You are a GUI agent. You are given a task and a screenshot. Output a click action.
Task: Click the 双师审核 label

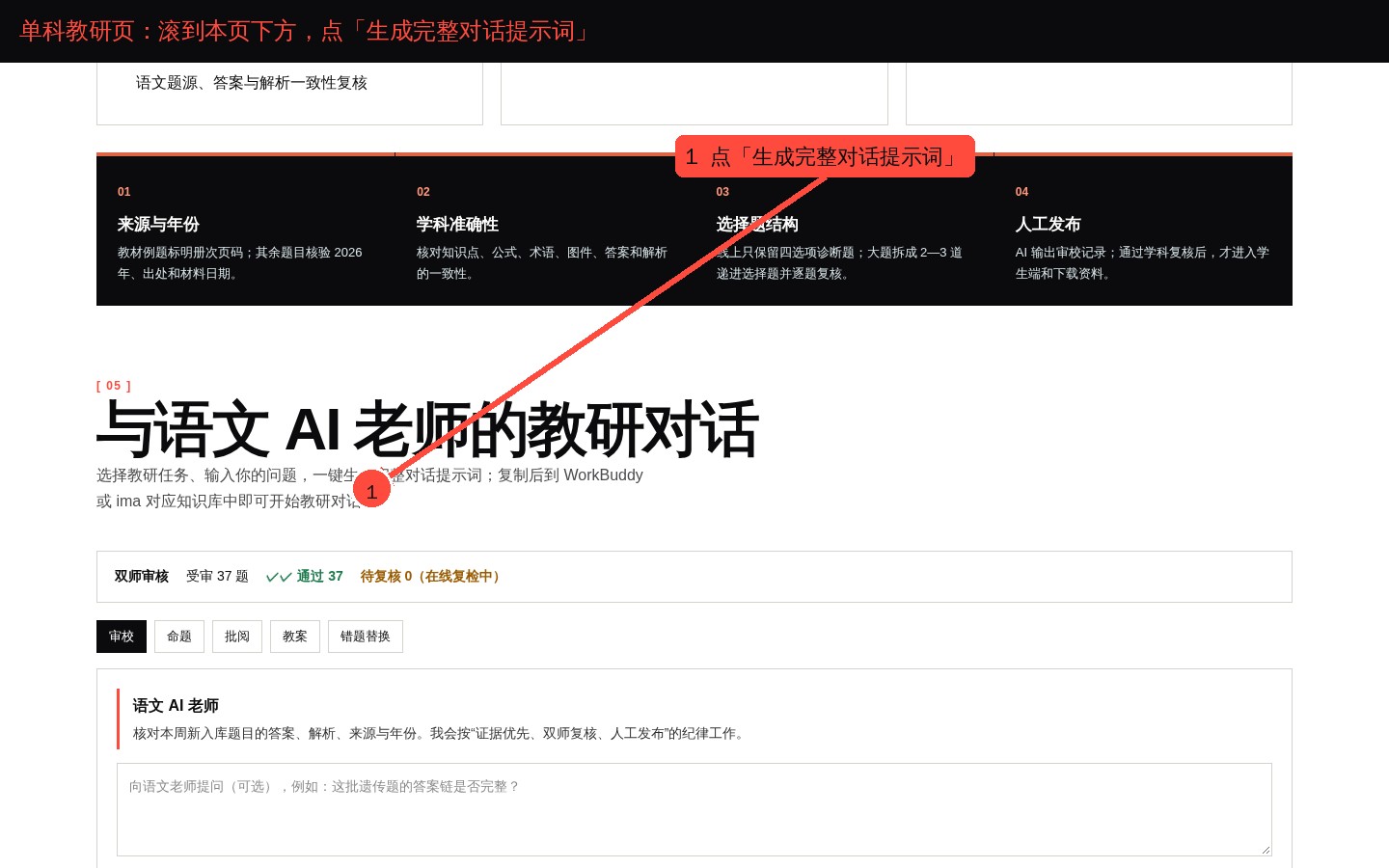click(142, 576)
